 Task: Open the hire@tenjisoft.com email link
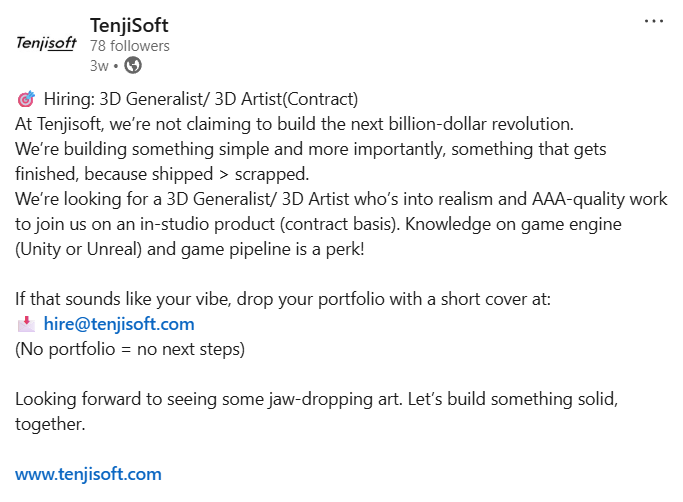click(119, 324)
